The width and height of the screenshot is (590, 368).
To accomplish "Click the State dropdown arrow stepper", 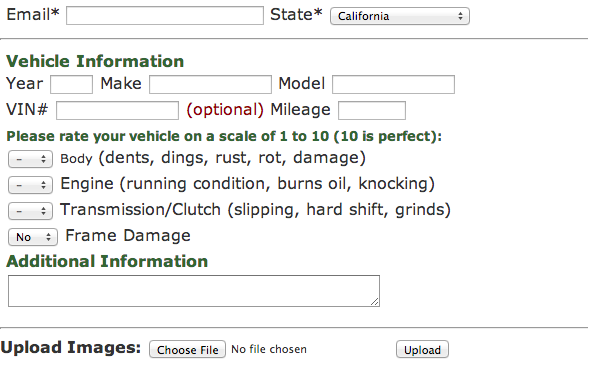I will click(x=460, y=16).
